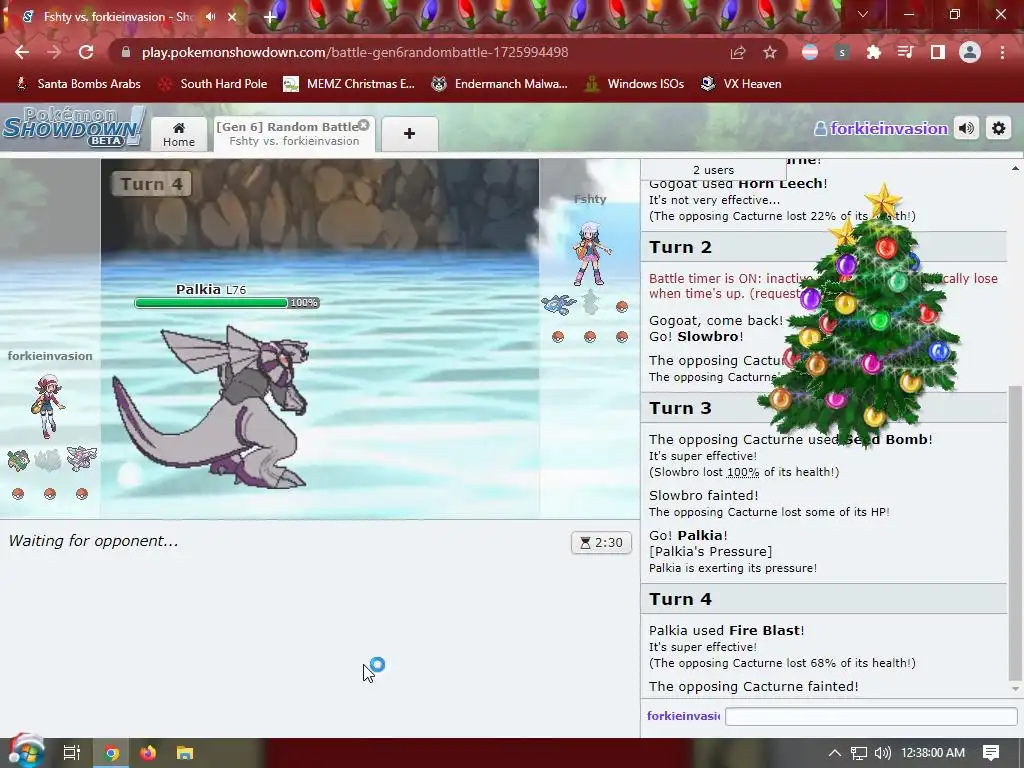Open Chrome tab search chevron
This screenshot has width=1024, height=768.
[863, 14]
